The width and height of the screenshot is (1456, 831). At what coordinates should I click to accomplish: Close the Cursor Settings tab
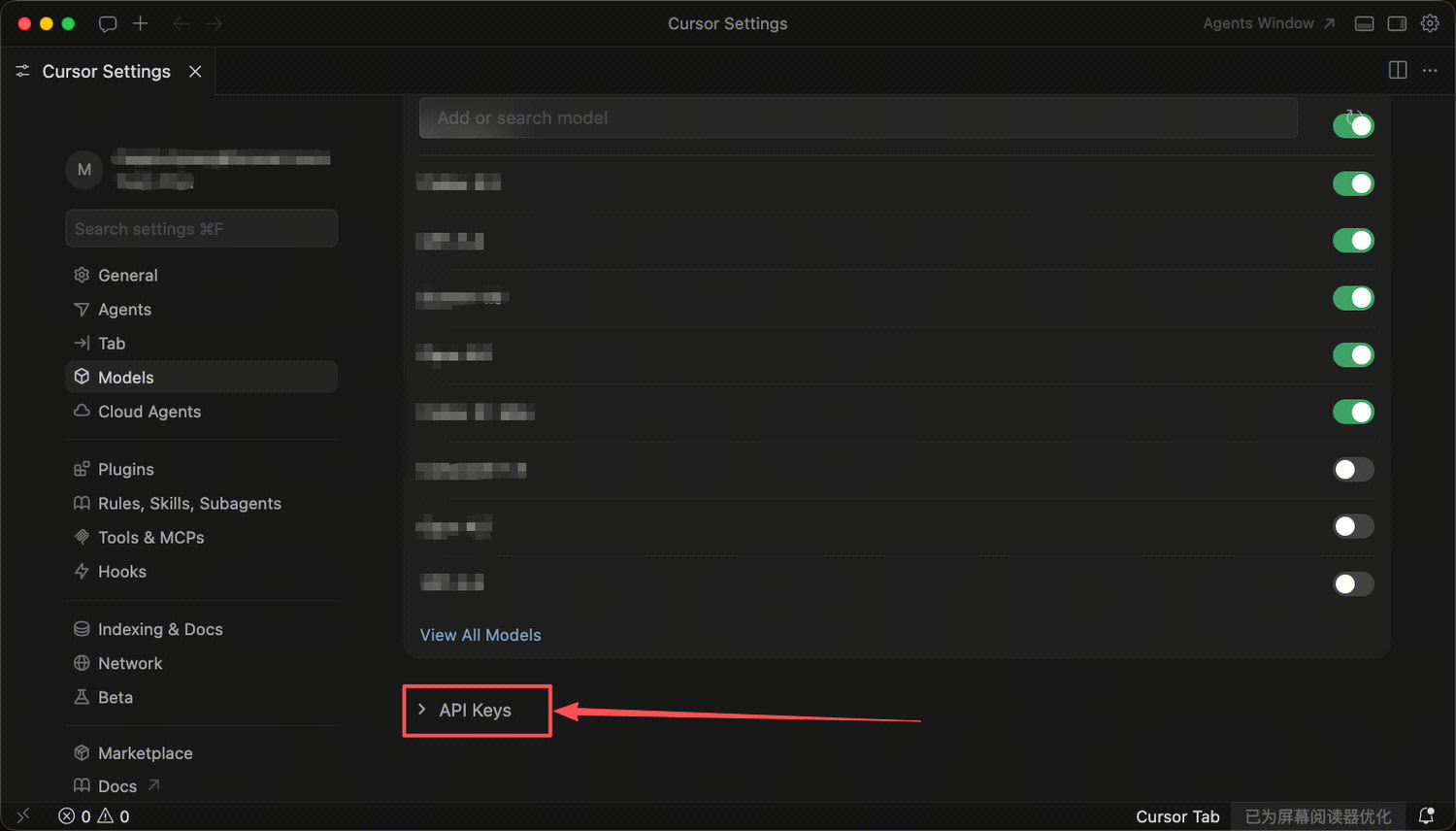[195, 72]
